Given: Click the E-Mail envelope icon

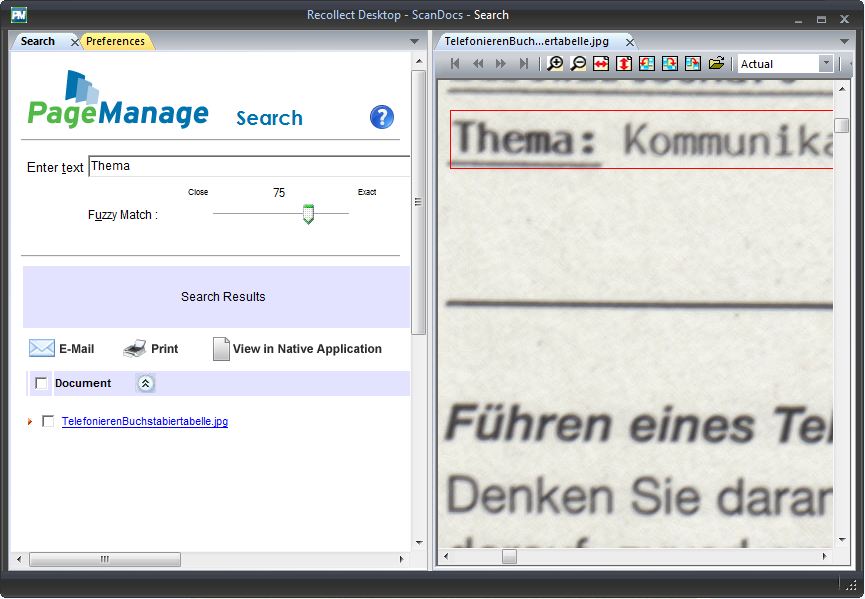Looking at the screenshot, I should point(42,349).
